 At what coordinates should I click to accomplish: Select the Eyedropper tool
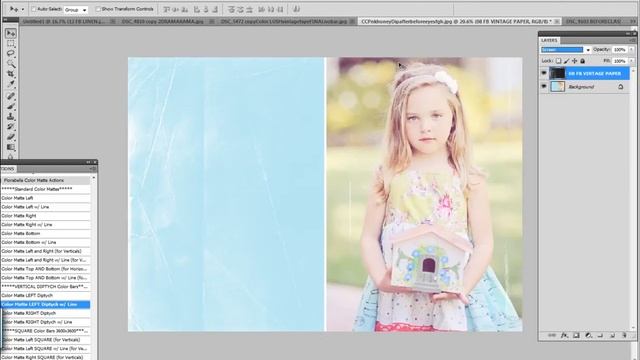[x=11, y=84]
